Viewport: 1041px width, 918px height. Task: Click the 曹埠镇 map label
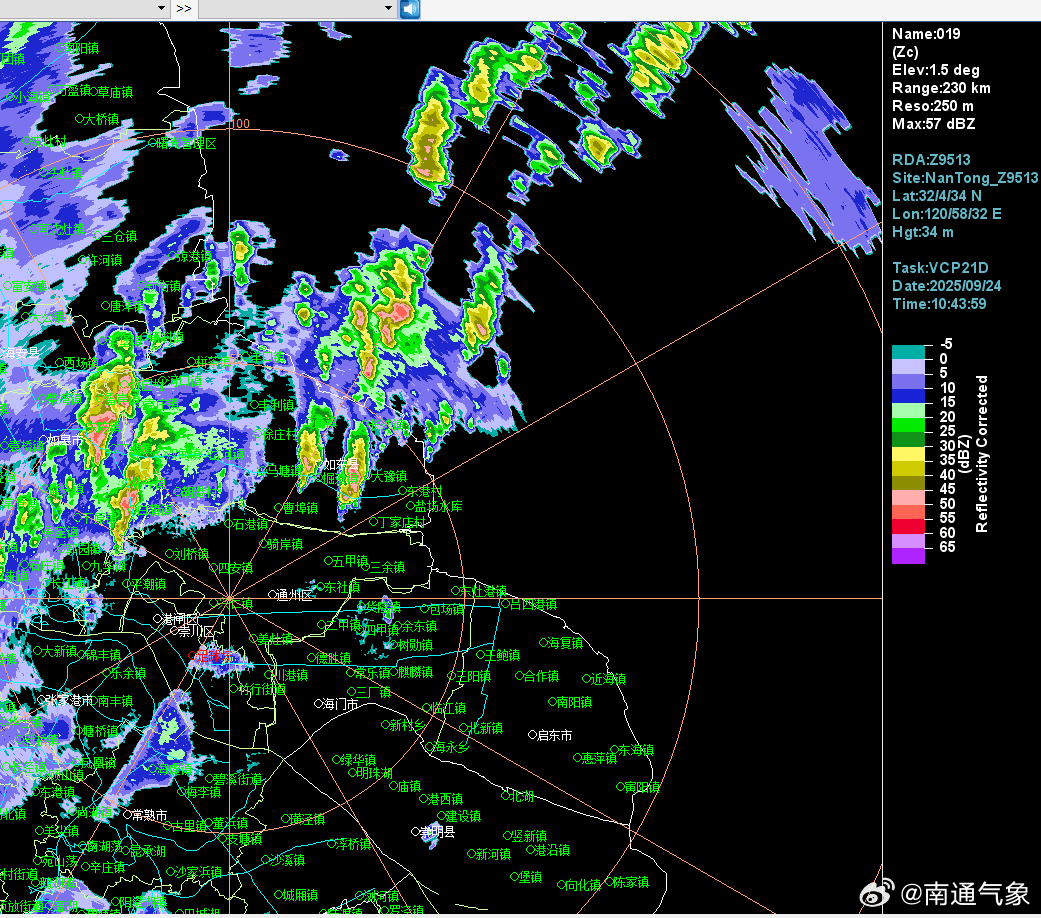point(300,508)
